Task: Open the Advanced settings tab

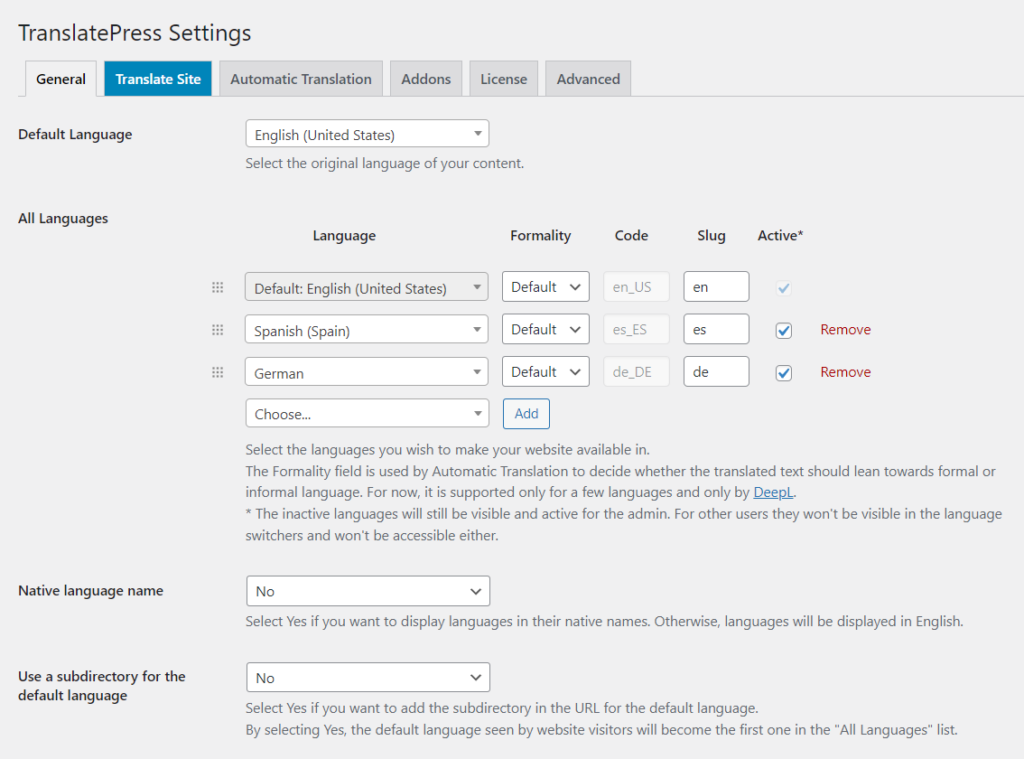Action: (x=587, y=78)
